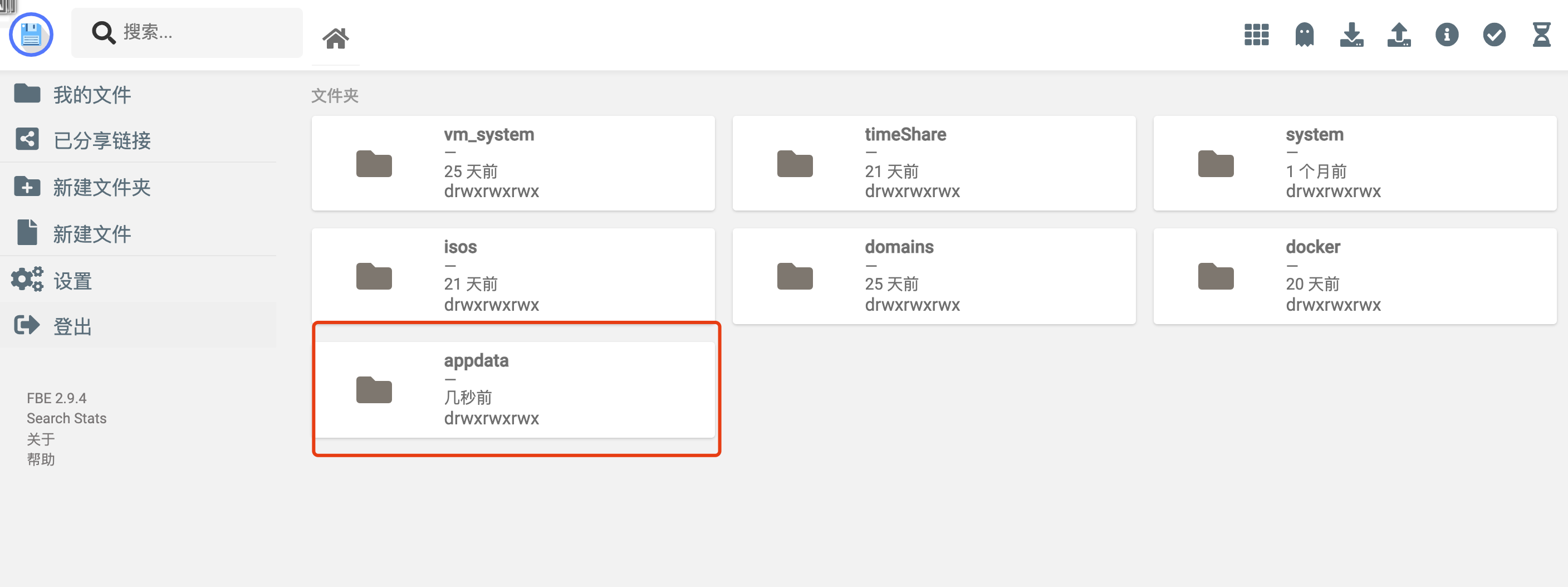Click the 20 天前 timestamp on docker
The width and height of the screenshot is (1568, 587).
[x=1312, y=285]
